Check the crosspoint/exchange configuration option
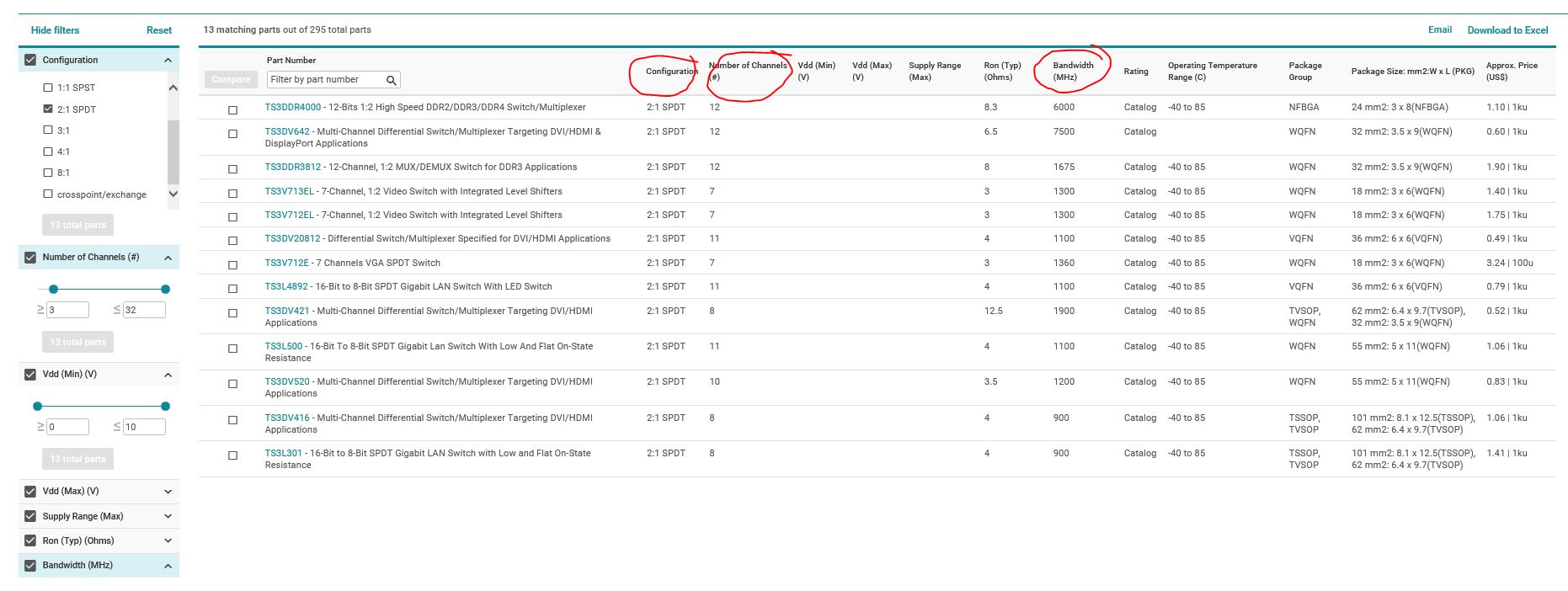Viewport: 1568px width, 591px height. pyautogui.click(x=48, y=194)
